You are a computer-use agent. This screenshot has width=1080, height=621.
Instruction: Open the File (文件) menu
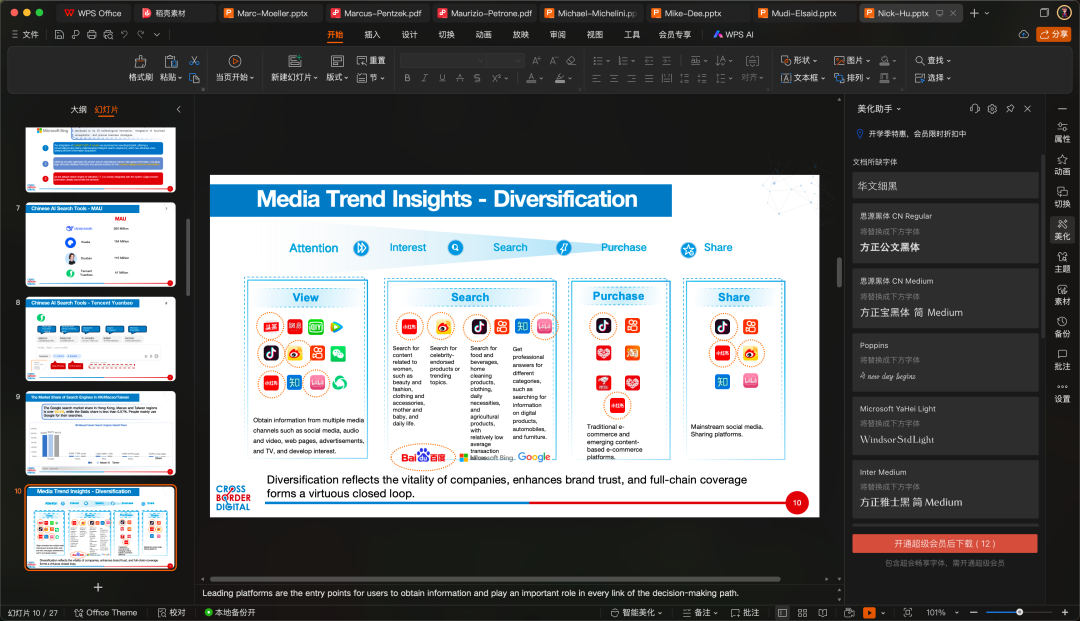[x=25, y=34]
